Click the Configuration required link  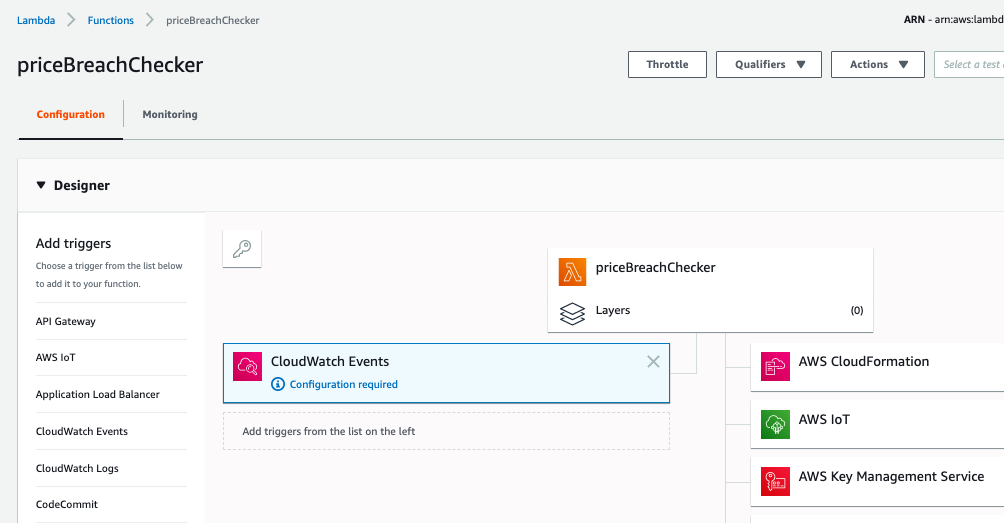[x=343, y=384]
